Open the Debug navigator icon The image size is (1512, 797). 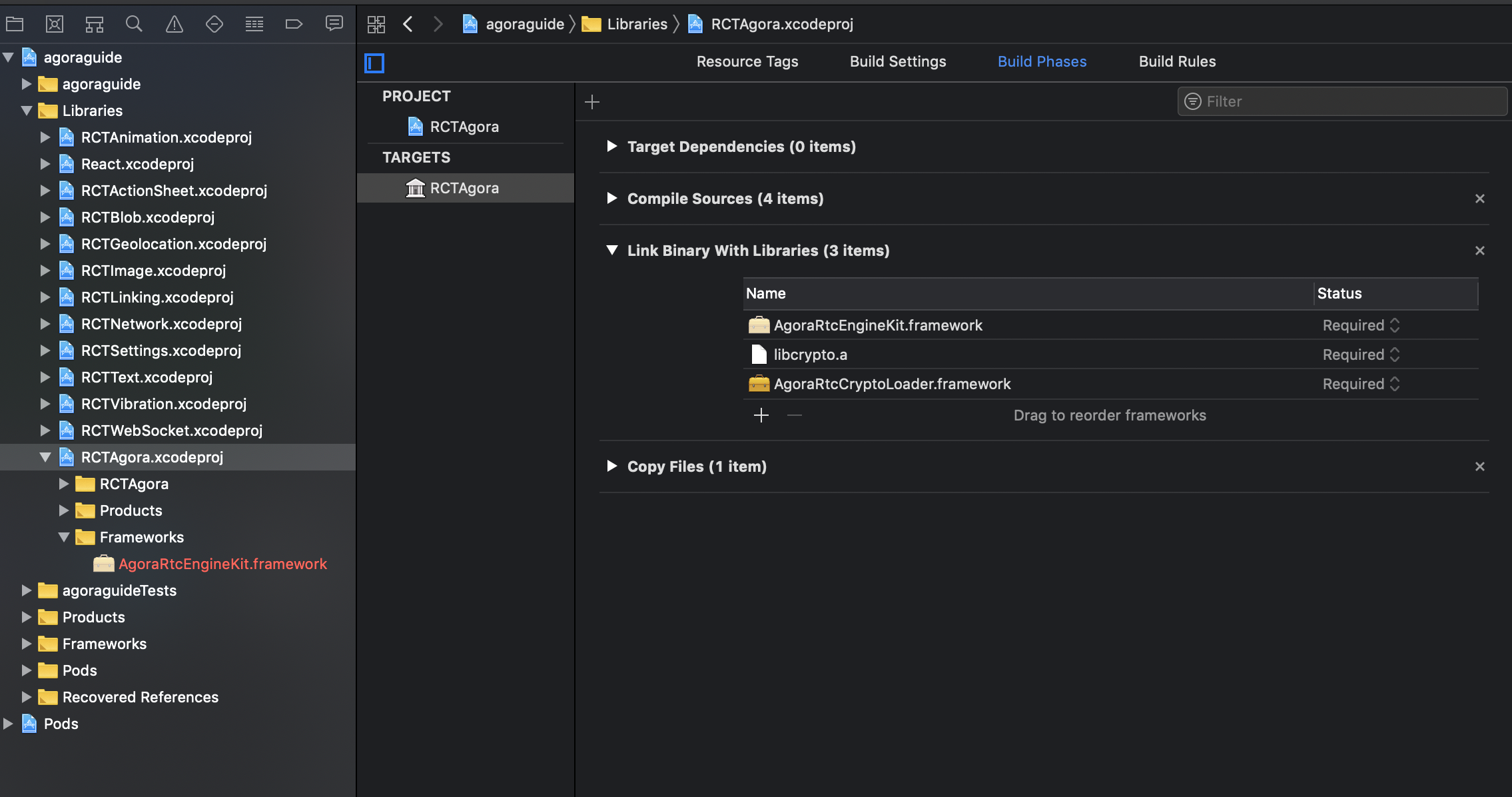point(254,24)
